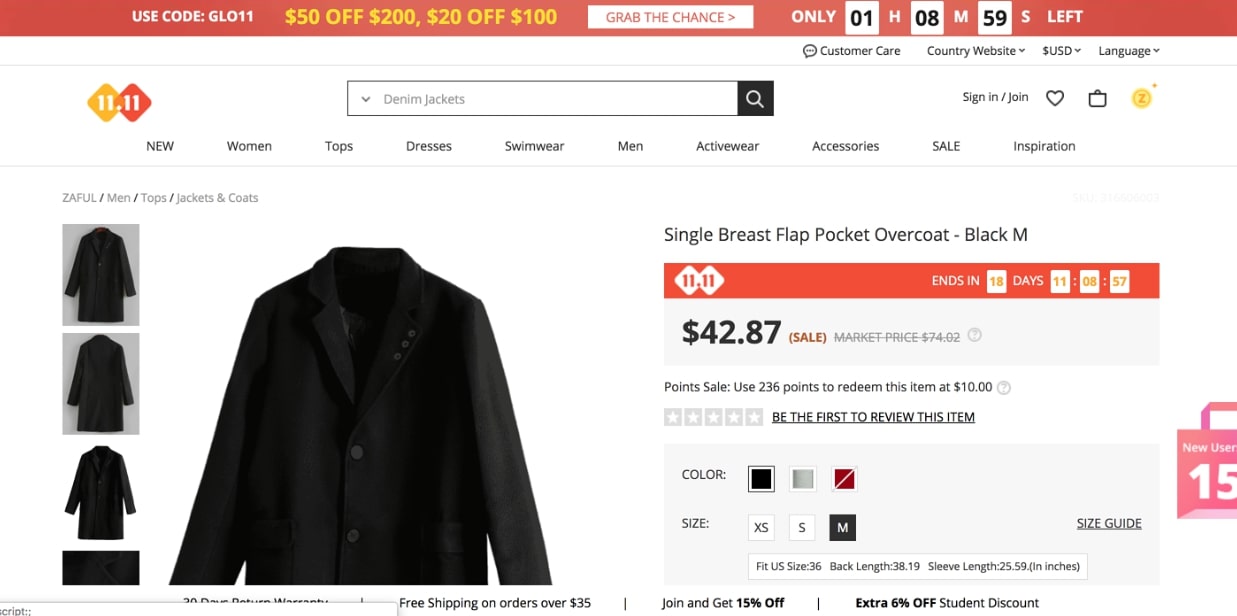Viewport: 1237px width, 616px height.
Task: Click the yellow Z points coin icon
Action: point(1141,97)
